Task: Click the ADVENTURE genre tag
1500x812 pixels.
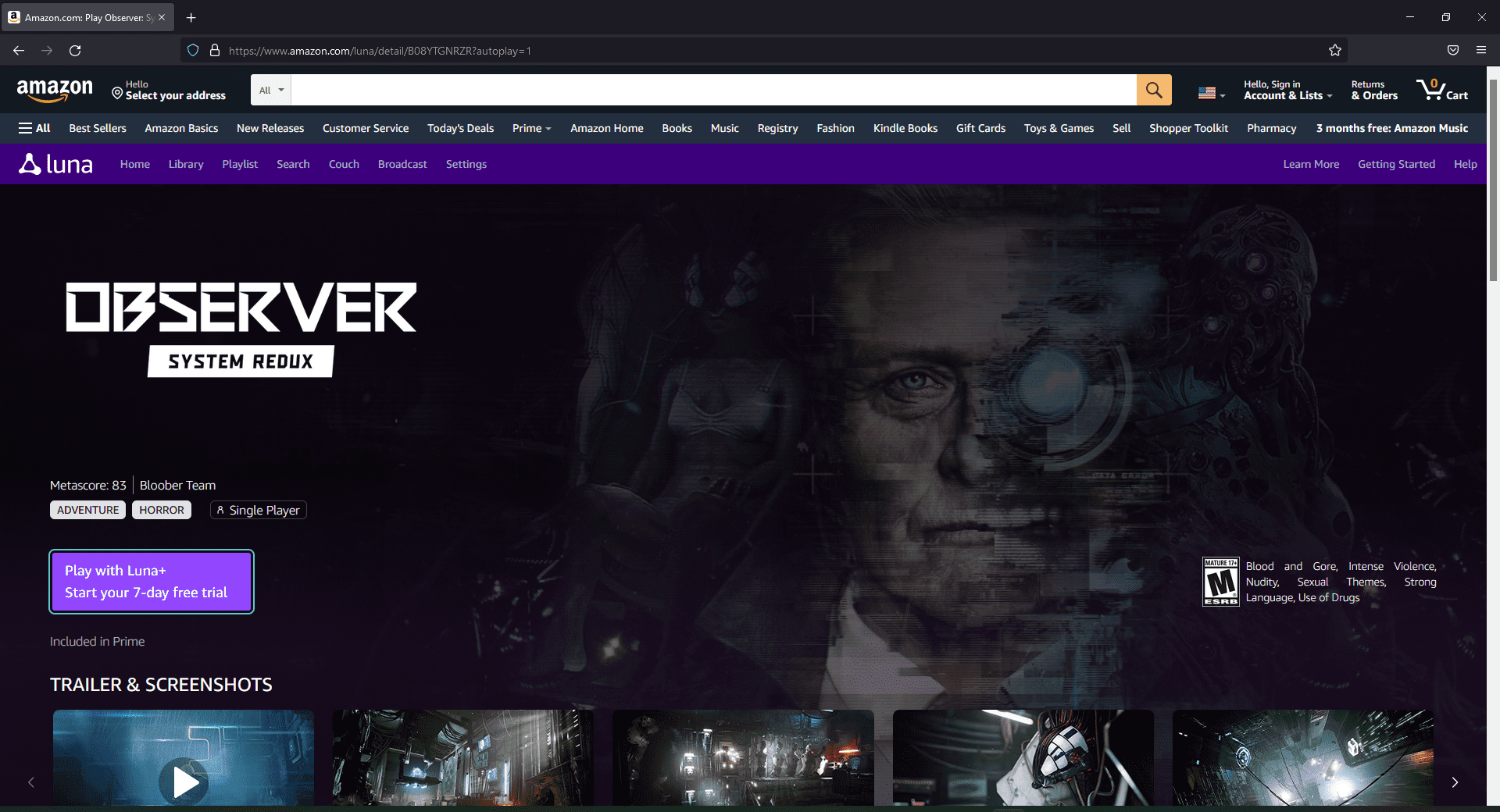Action: click(x=87, y=510)
